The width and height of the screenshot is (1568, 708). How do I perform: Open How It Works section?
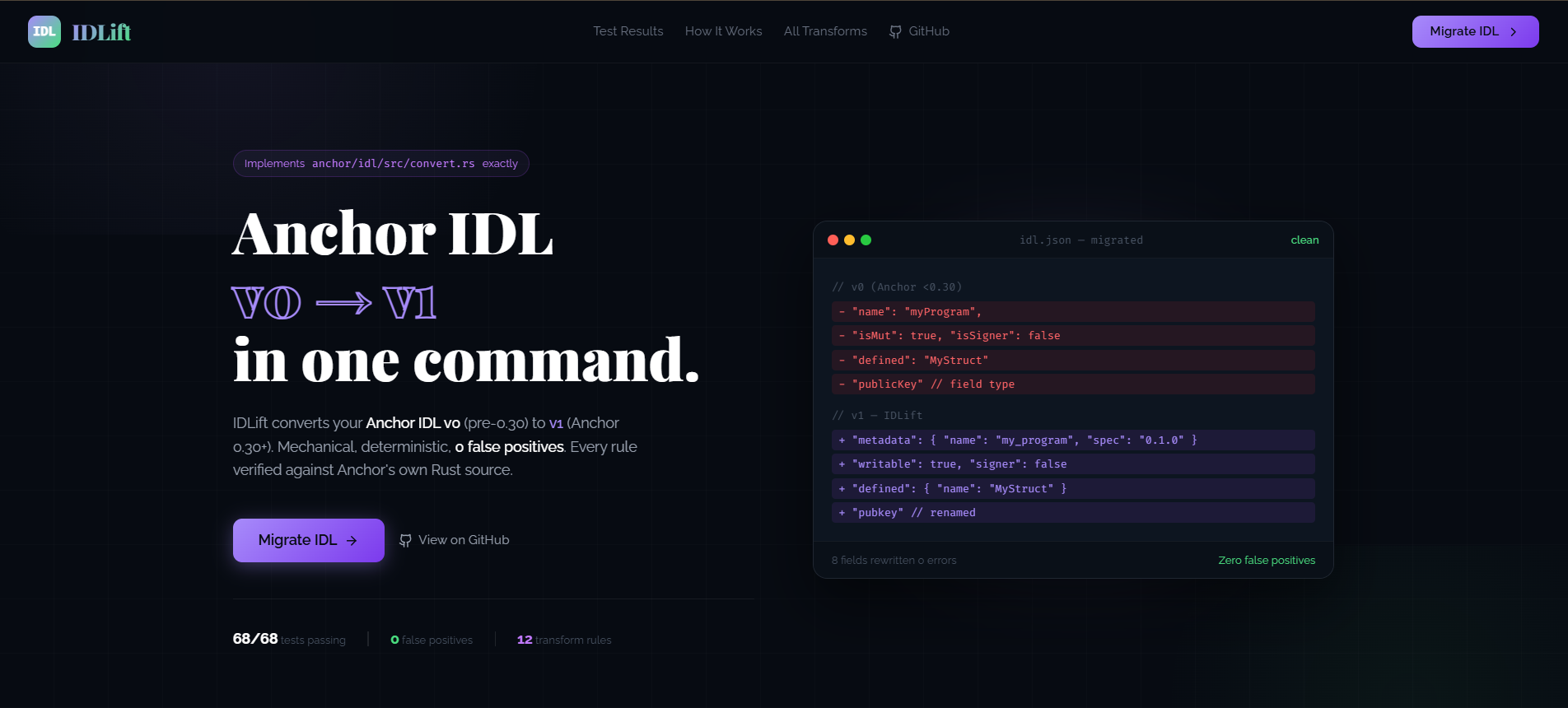pos(724,31)
